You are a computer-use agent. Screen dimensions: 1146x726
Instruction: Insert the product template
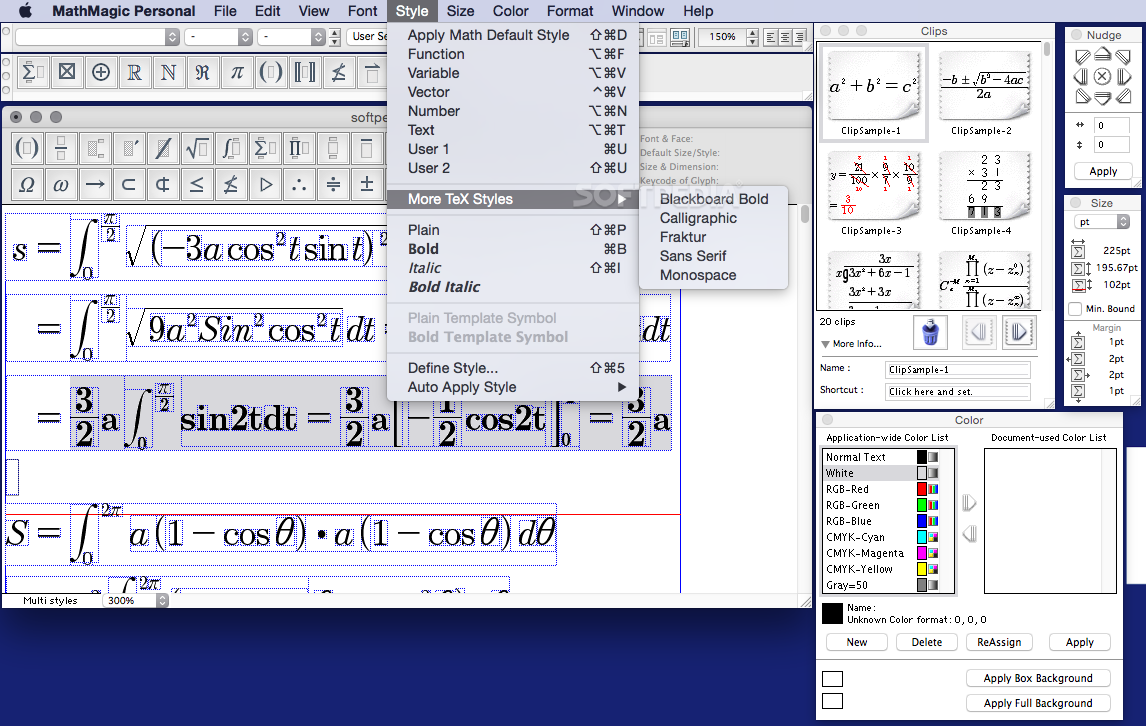point(299,148)
